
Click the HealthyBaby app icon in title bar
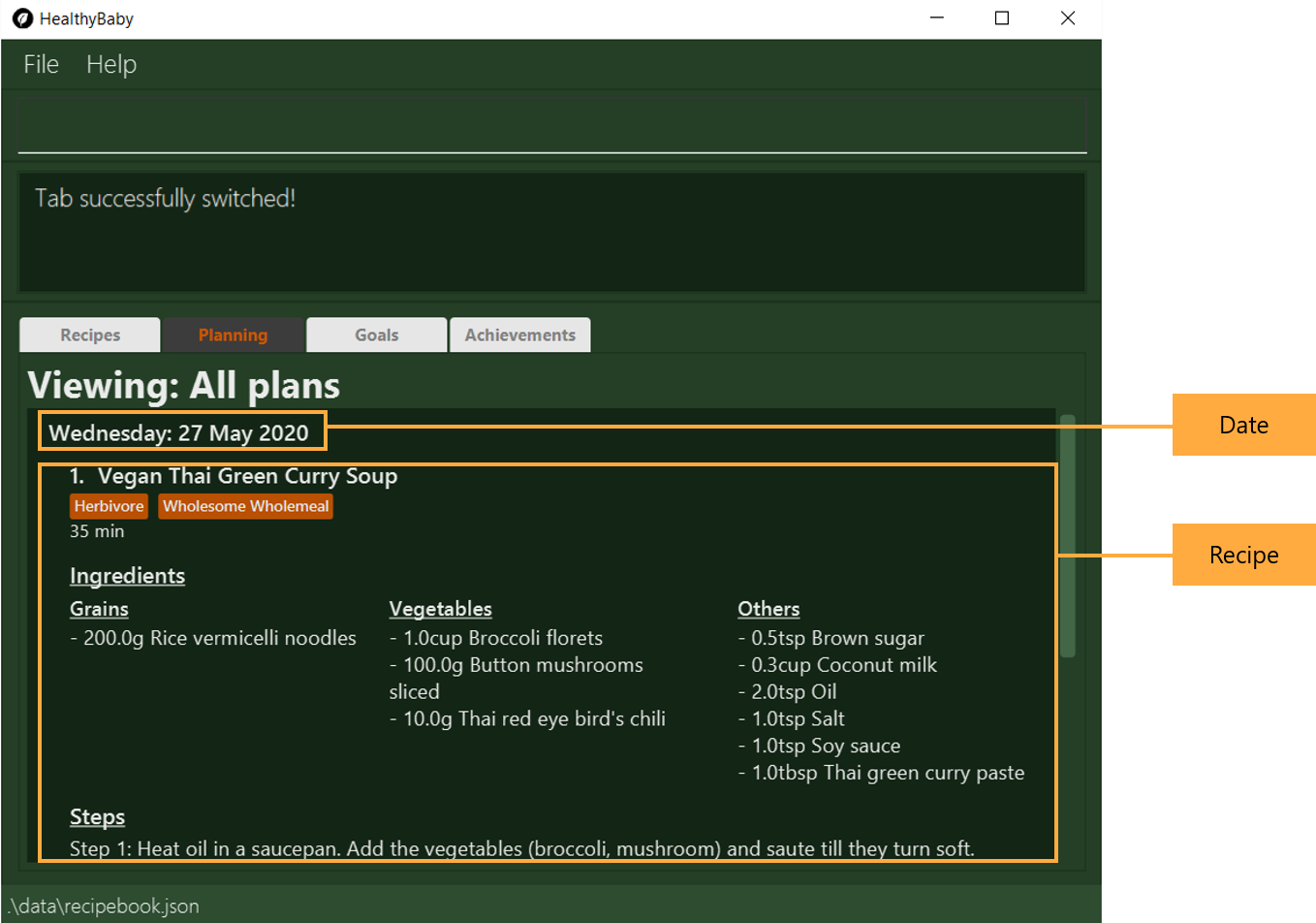pos(22,18)
